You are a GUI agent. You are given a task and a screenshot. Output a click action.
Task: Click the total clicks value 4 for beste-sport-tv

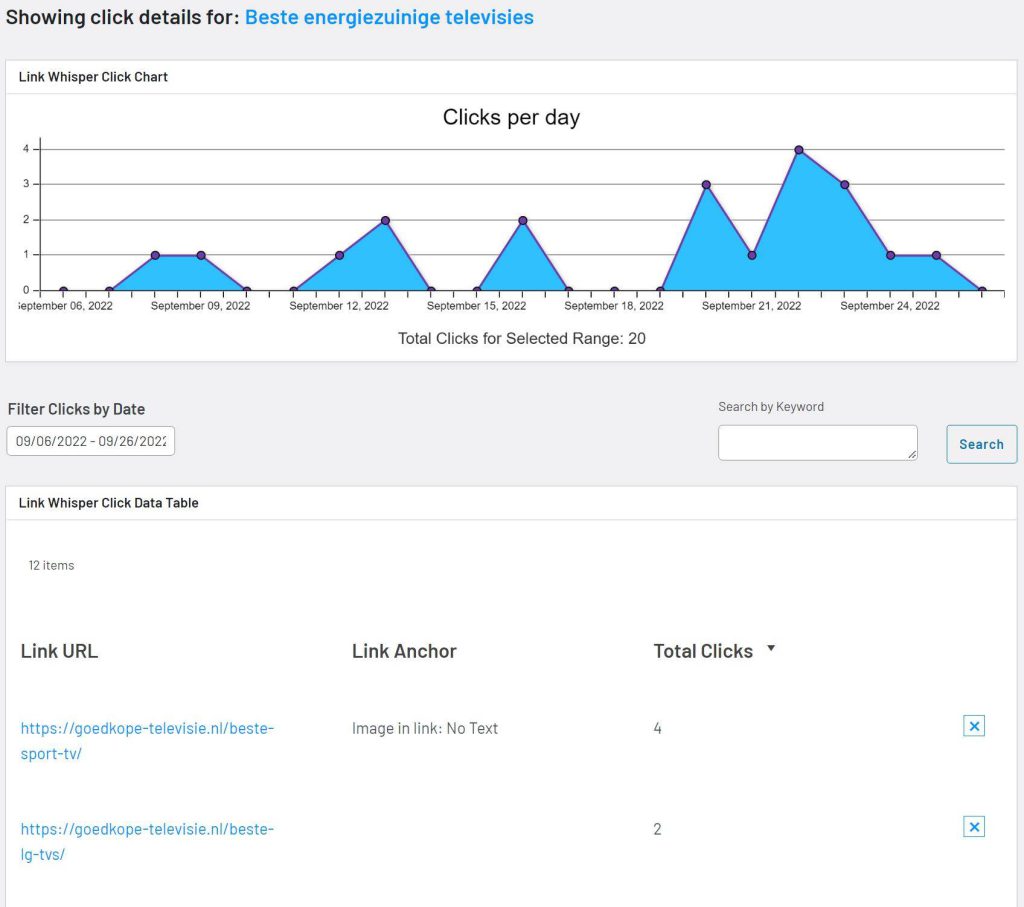pyautogui.click(x=658, y=728)
